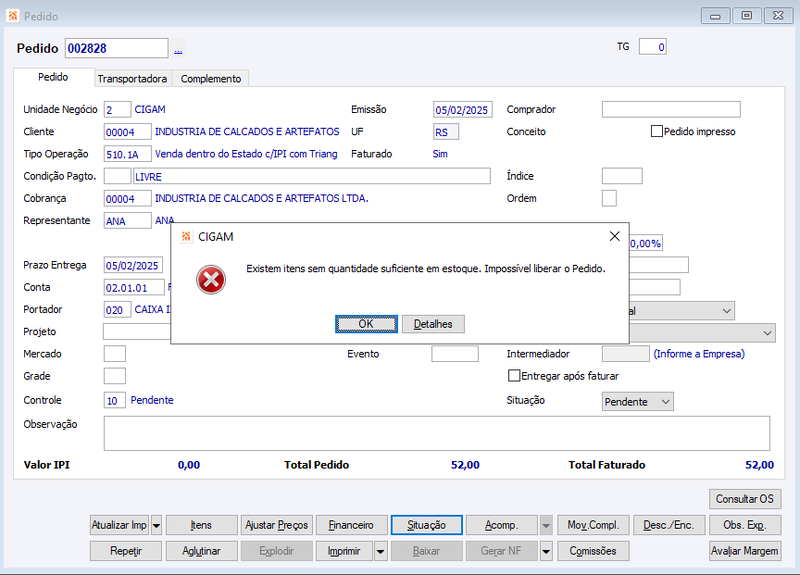Screen dimensions: 800x575
Task: Expand the Gerar NF dropdown arrow
Action: click(x=546, y=551)
